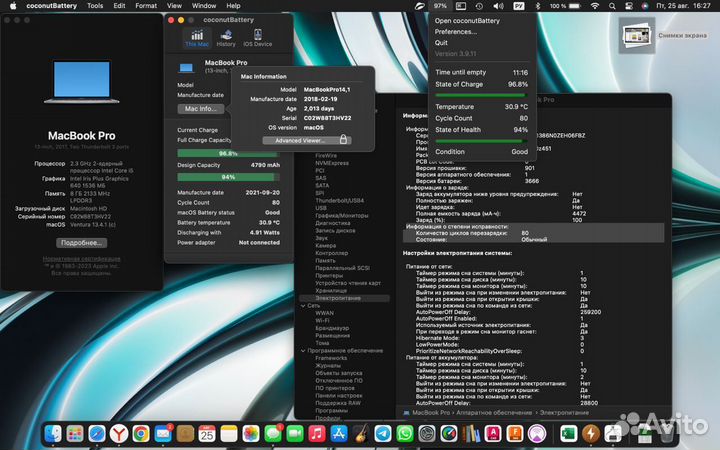Click State of Charge bar in menu
This screenshot has height=450, width=720.
[x=481, y=95]
